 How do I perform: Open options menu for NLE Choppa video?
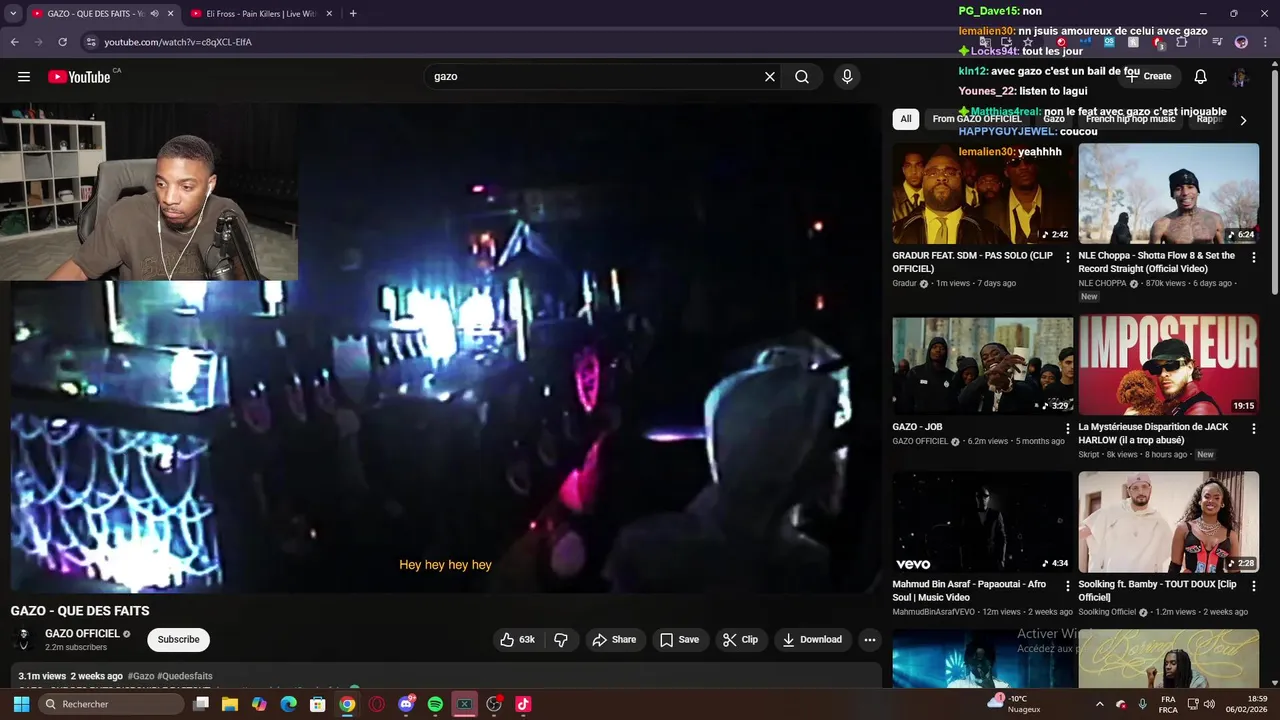[1253, 257]
